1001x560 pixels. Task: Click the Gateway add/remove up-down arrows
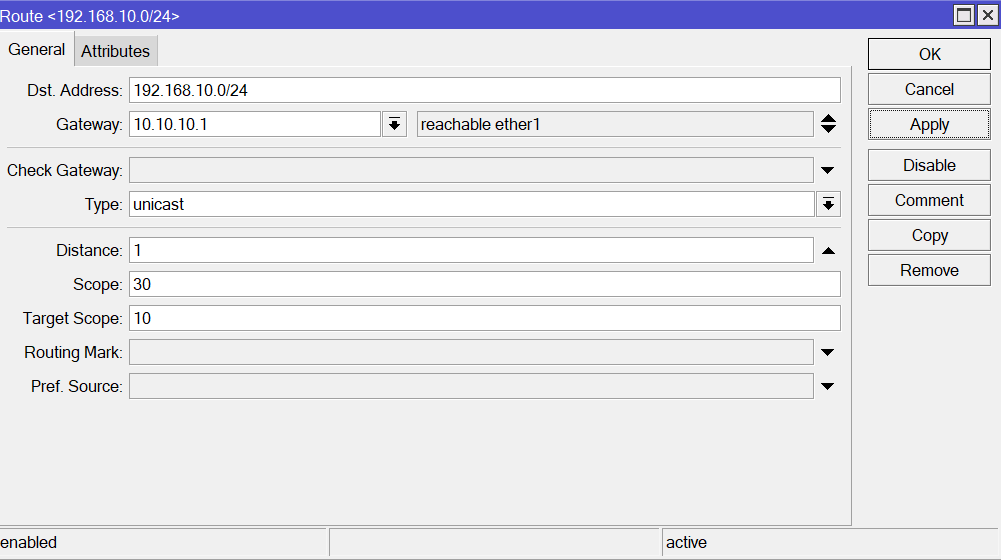point(828,124)
